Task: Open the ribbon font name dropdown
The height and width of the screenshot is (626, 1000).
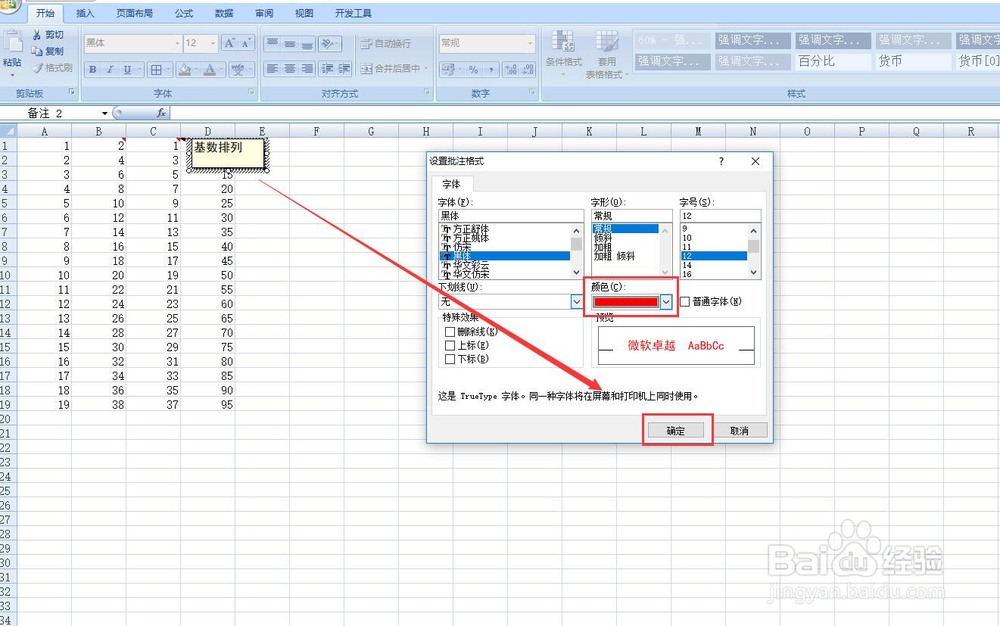Action: coord(177,43)
